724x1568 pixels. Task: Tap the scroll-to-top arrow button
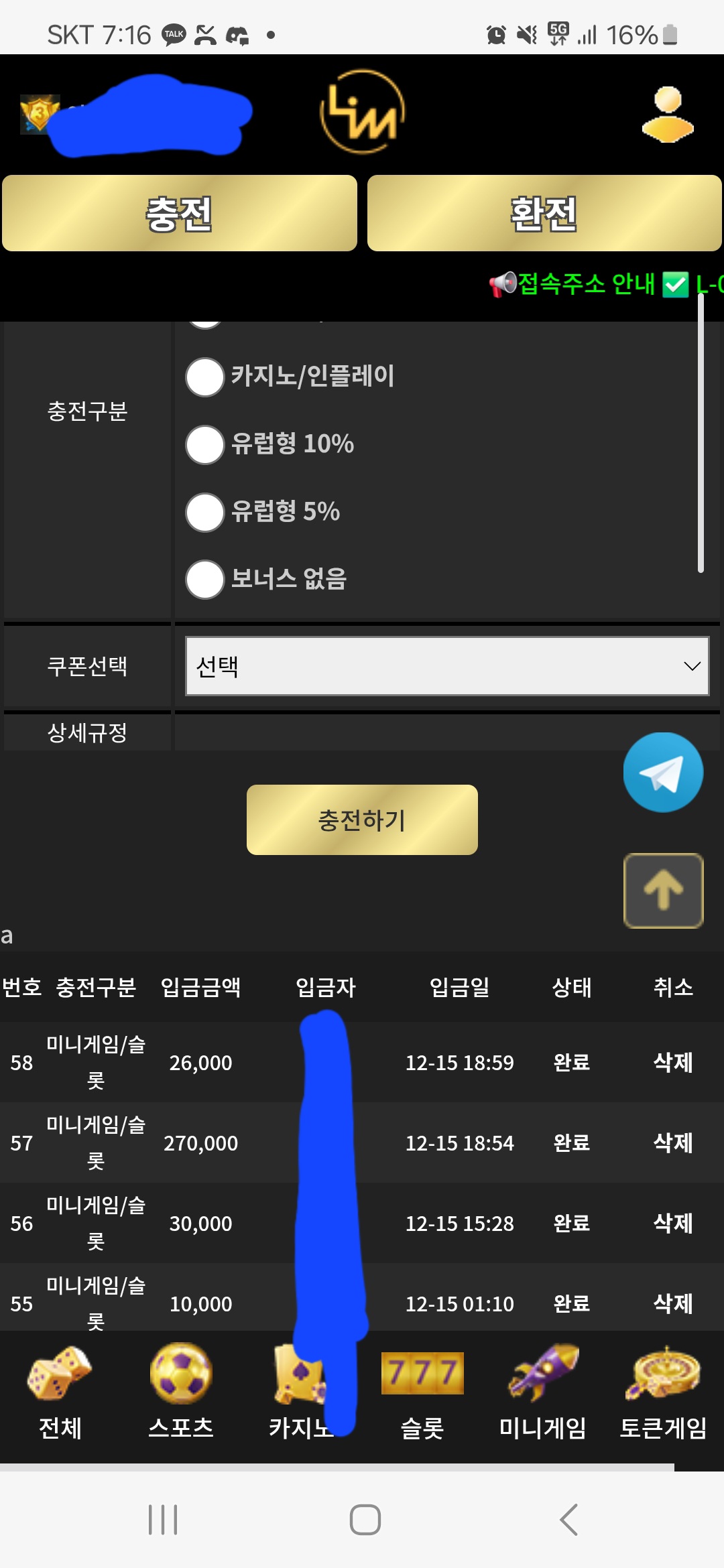[x=662, y=890]
